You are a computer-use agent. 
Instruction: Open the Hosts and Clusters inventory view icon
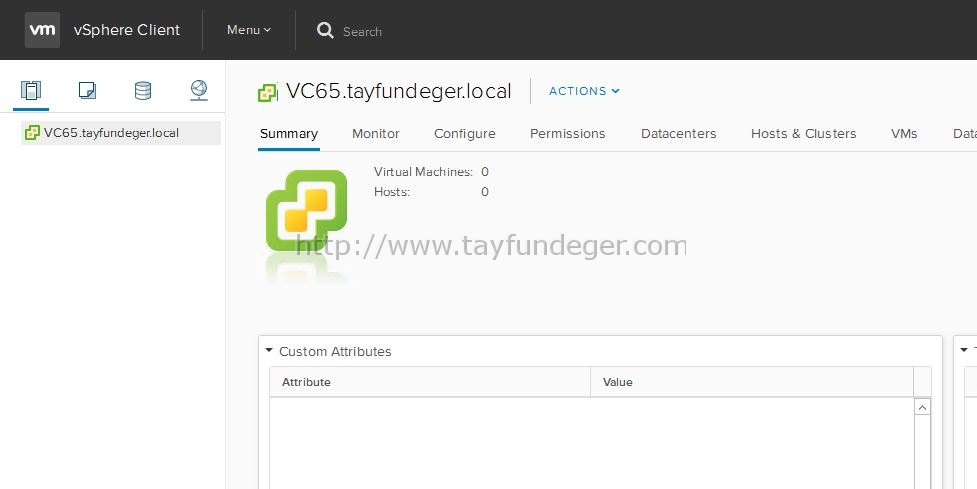pyautogui.click(x=31, y=91)
